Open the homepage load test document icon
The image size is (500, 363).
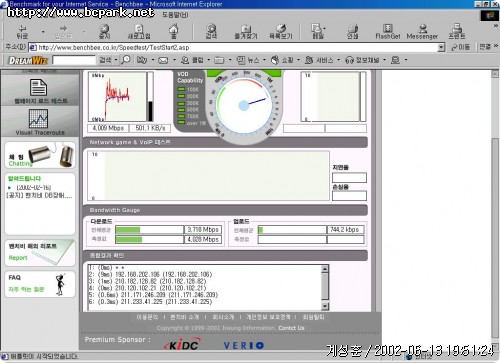click(39, 87)
